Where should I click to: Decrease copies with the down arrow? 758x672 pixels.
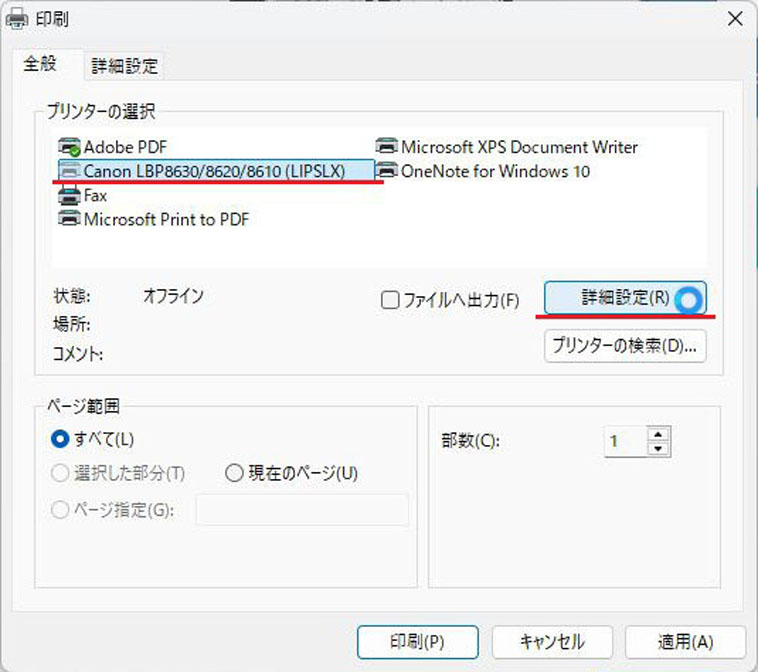(657, 448)
